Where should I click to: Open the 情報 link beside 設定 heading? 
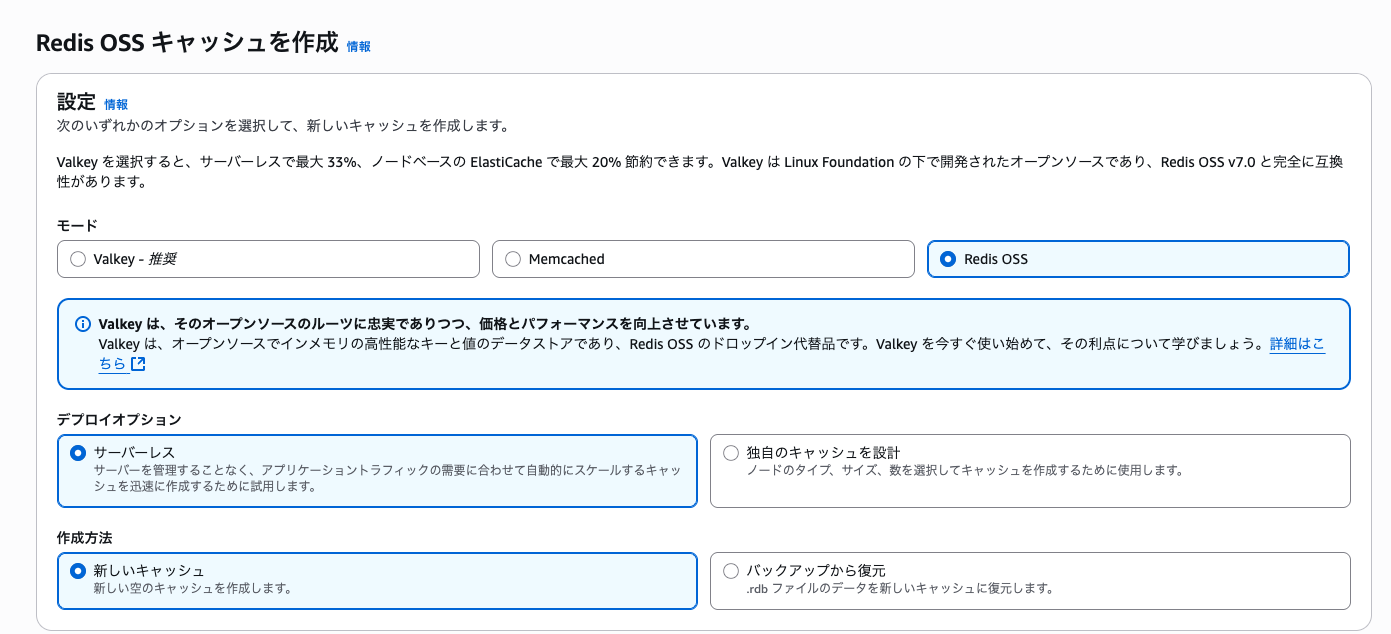117,102
